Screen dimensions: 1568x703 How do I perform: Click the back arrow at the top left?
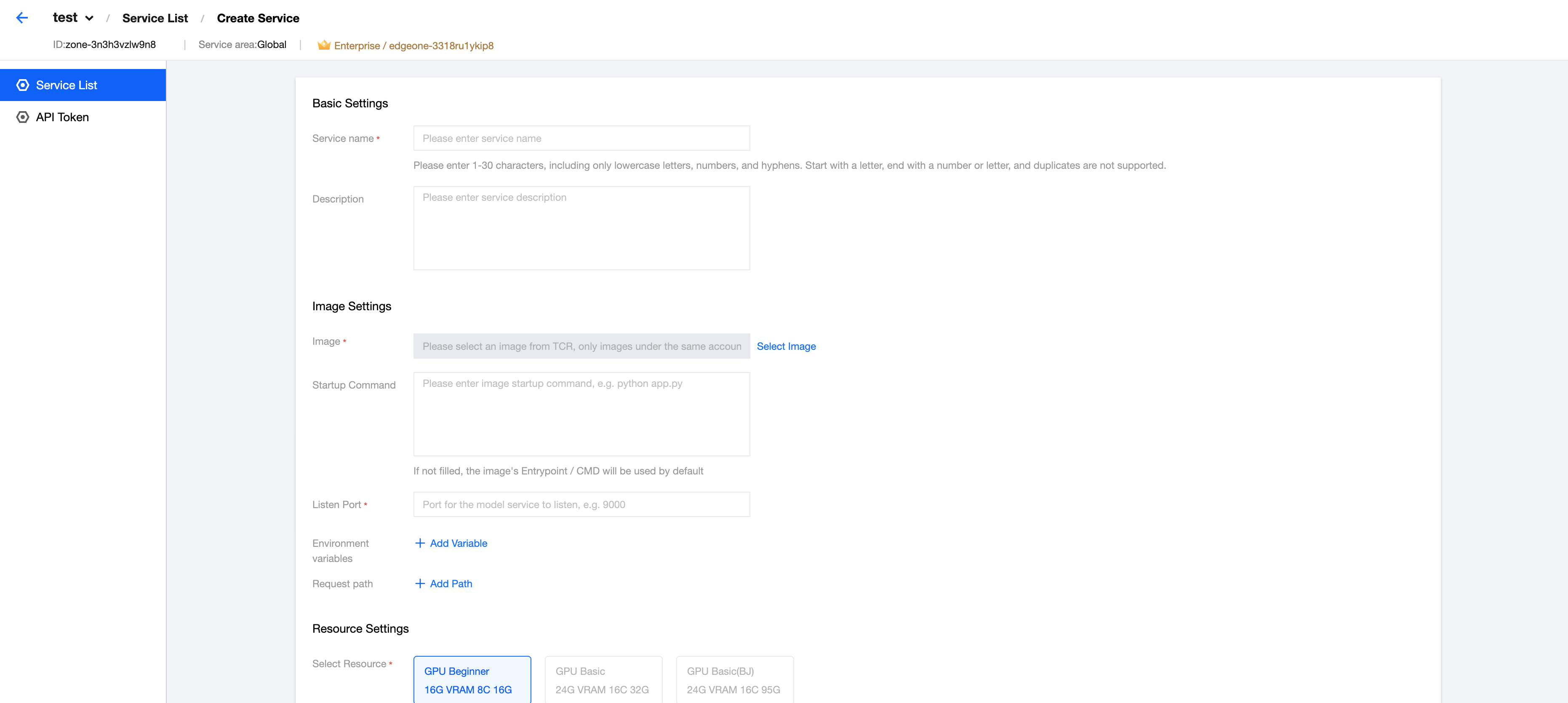22,18
